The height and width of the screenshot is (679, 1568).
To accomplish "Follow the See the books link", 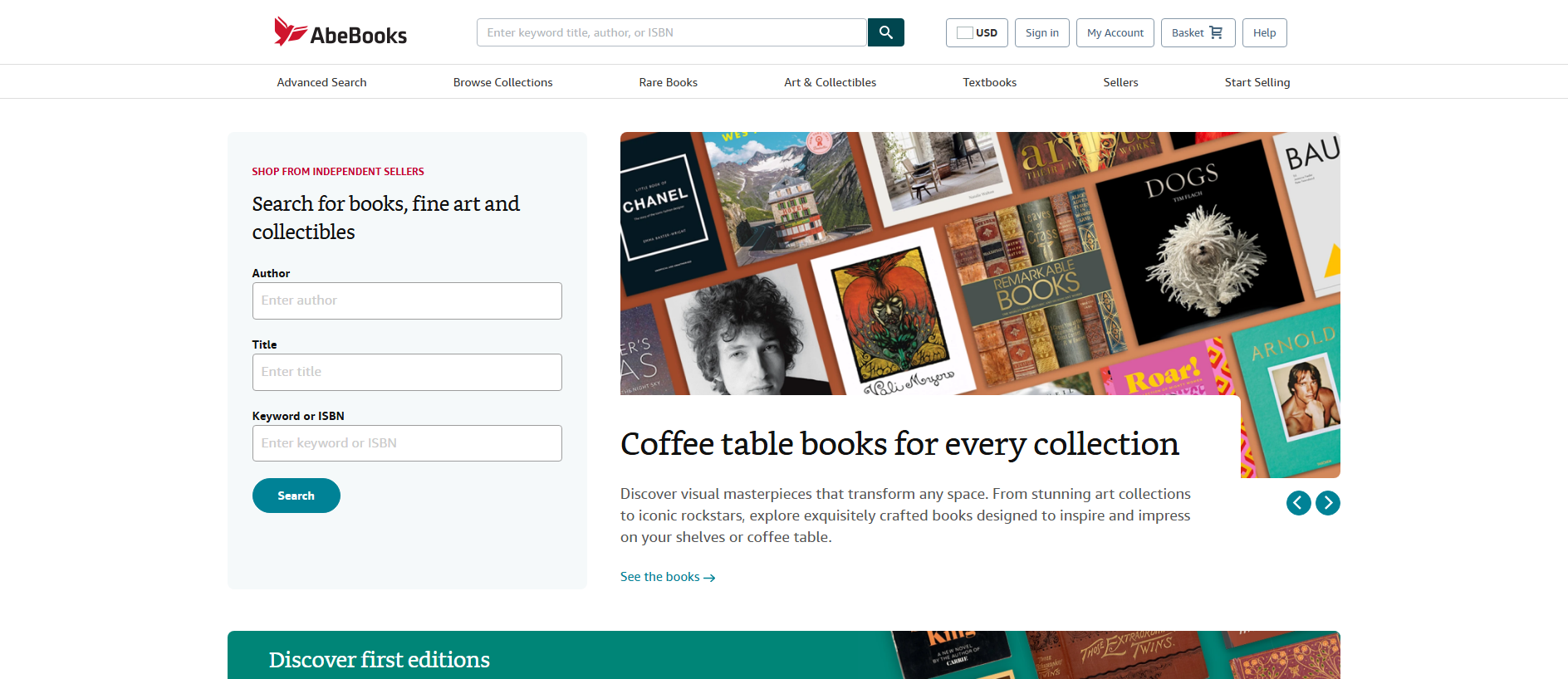I will pos(668,577).
